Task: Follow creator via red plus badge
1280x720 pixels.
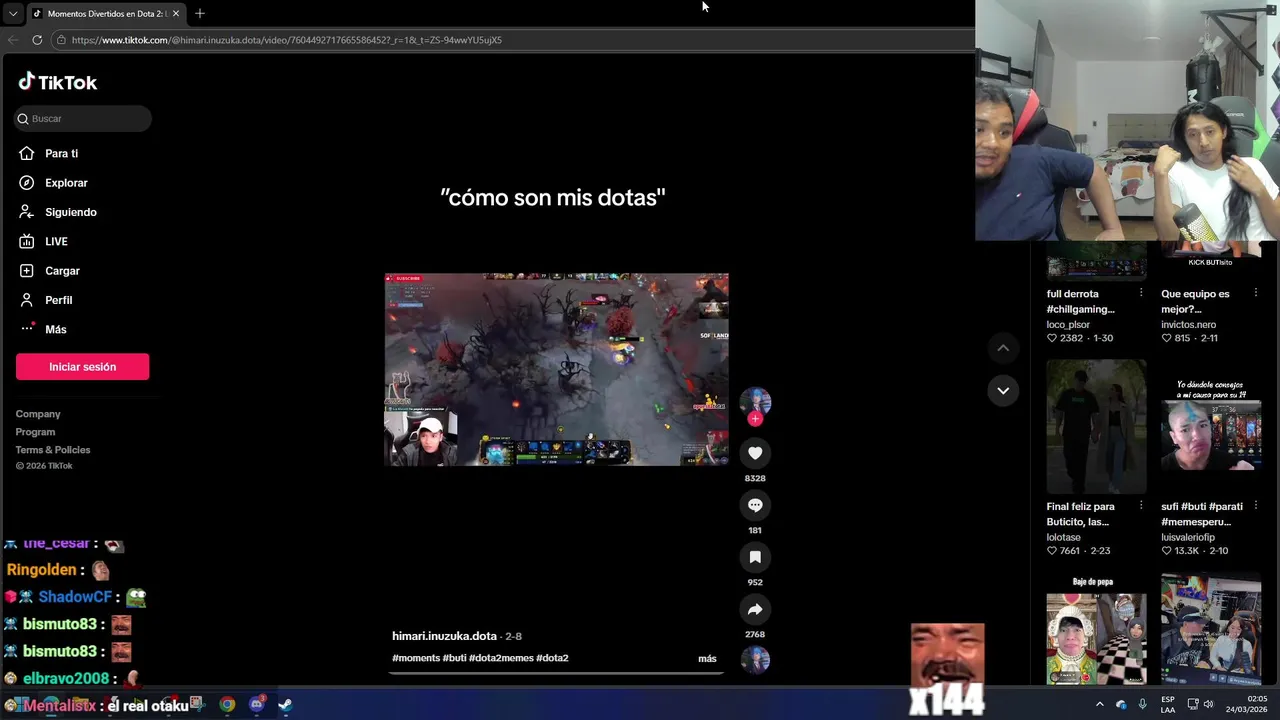Action: point(755,419)
